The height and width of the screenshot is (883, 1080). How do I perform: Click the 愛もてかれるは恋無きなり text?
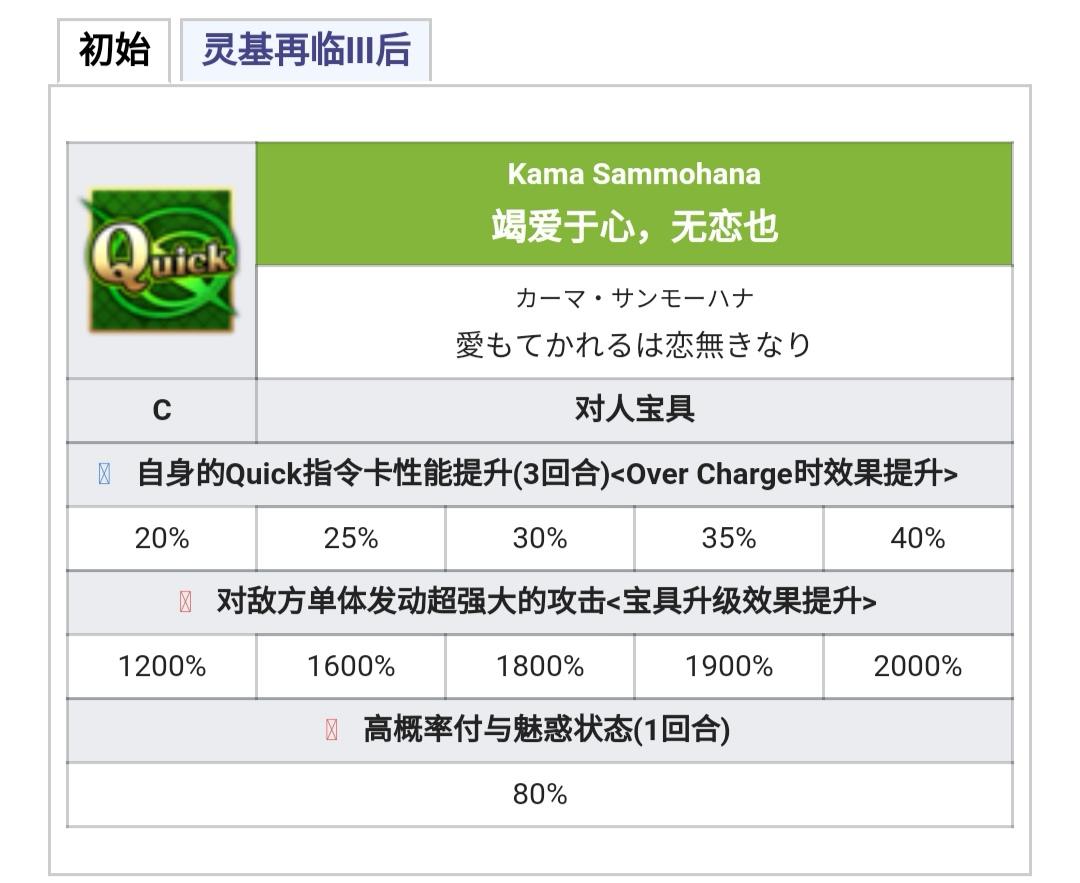click(634, 344)
